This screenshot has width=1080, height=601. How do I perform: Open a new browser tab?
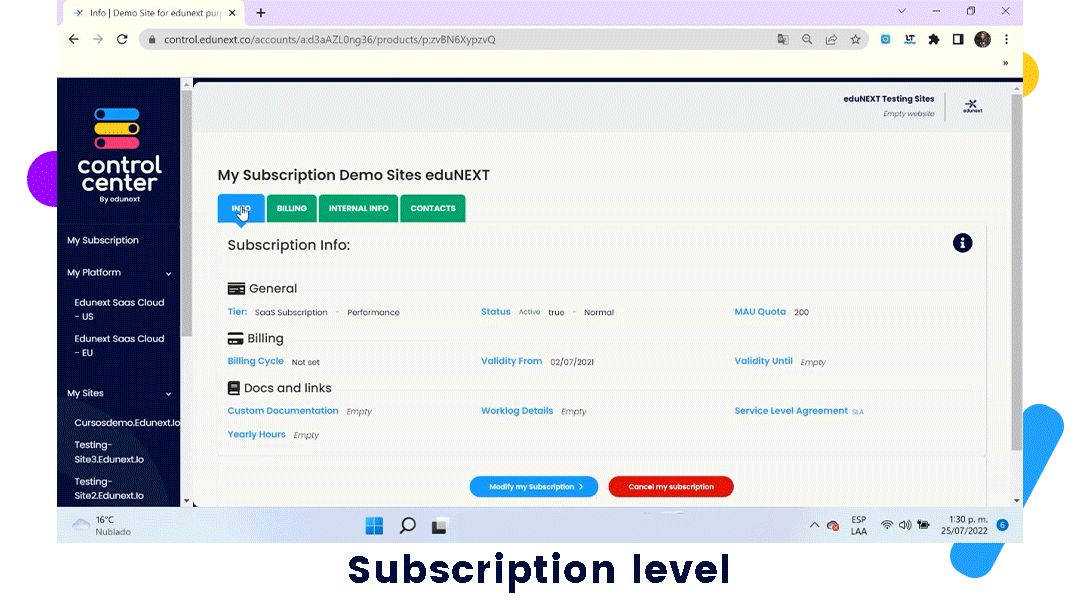(x=260, y=12)
